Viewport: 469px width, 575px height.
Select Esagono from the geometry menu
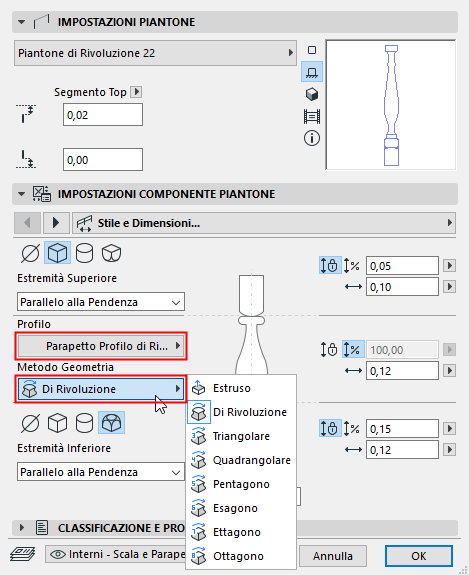tap(241, 508)
